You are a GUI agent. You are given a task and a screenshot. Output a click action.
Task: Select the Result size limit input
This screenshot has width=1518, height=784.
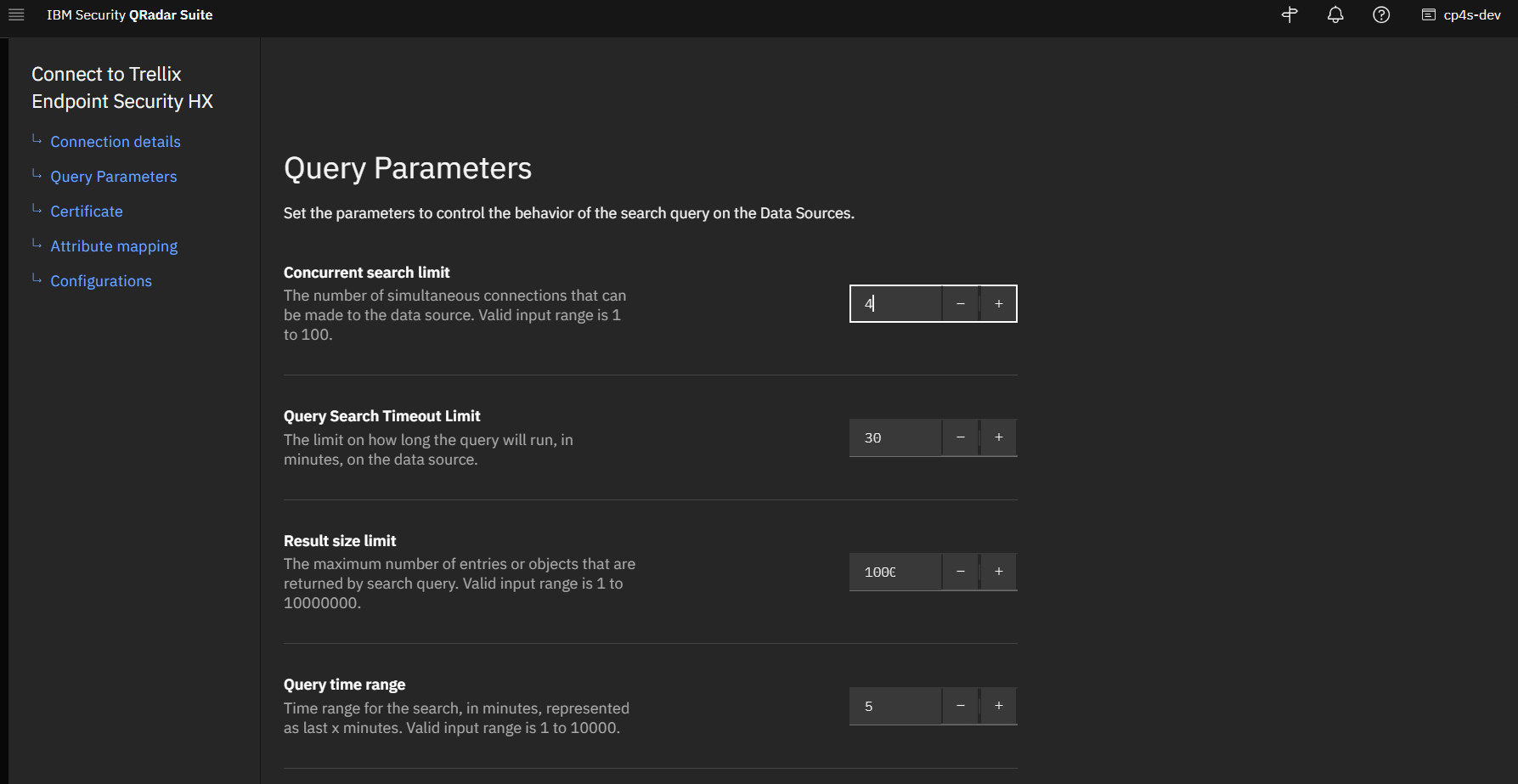(x=895, y=572)
